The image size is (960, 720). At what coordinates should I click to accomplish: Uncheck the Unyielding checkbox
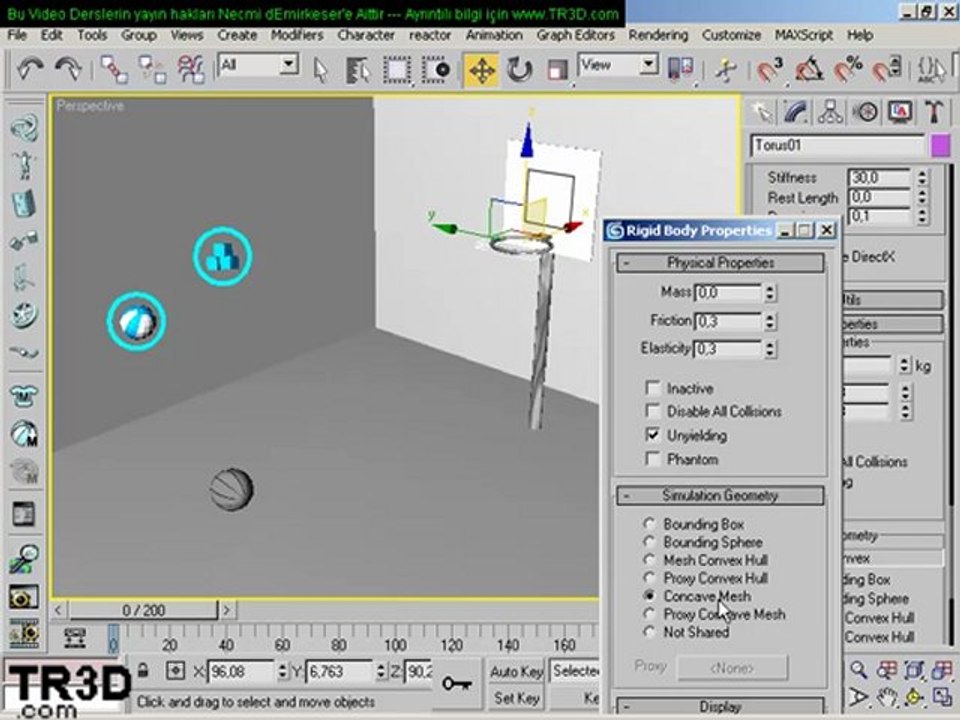coord(653,435)
